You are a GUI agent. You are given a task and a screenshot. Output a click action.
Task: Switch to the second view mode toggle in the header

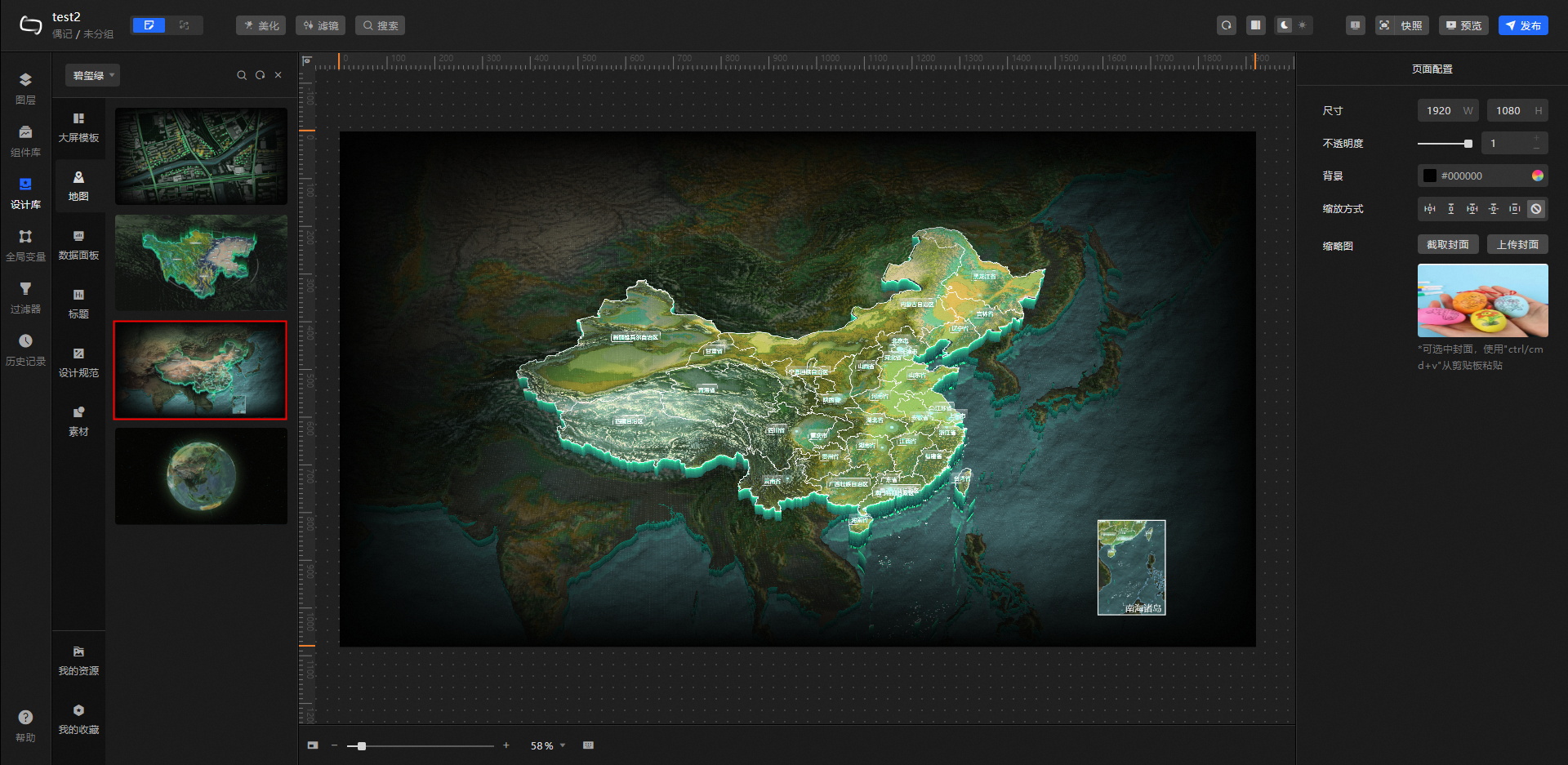(x=185, y=25)
